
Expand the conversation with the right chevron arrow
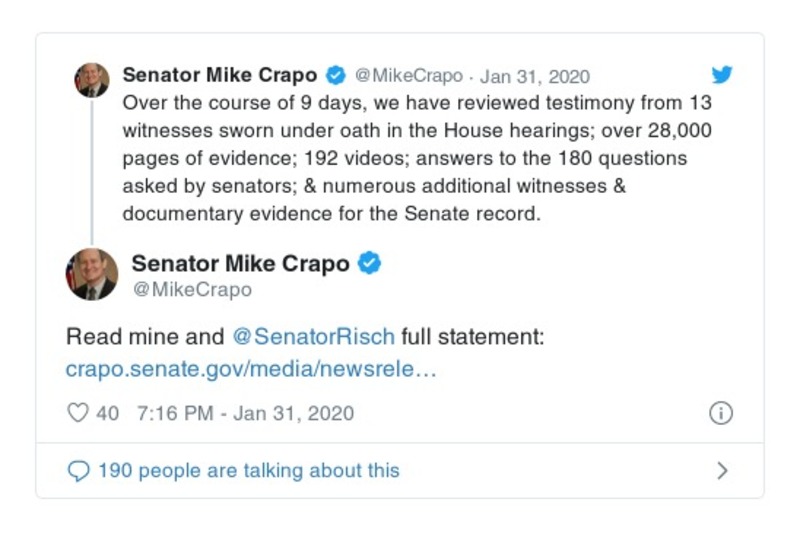722,471
